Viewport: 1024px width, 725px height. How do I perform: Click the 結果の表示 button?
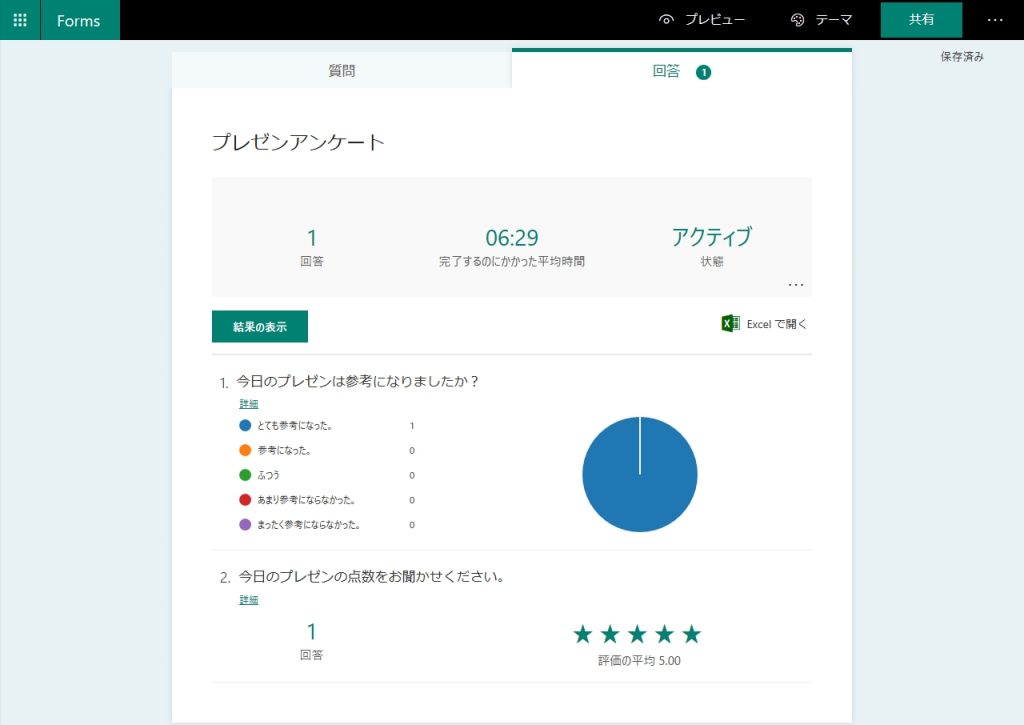(x=259, y=325)
